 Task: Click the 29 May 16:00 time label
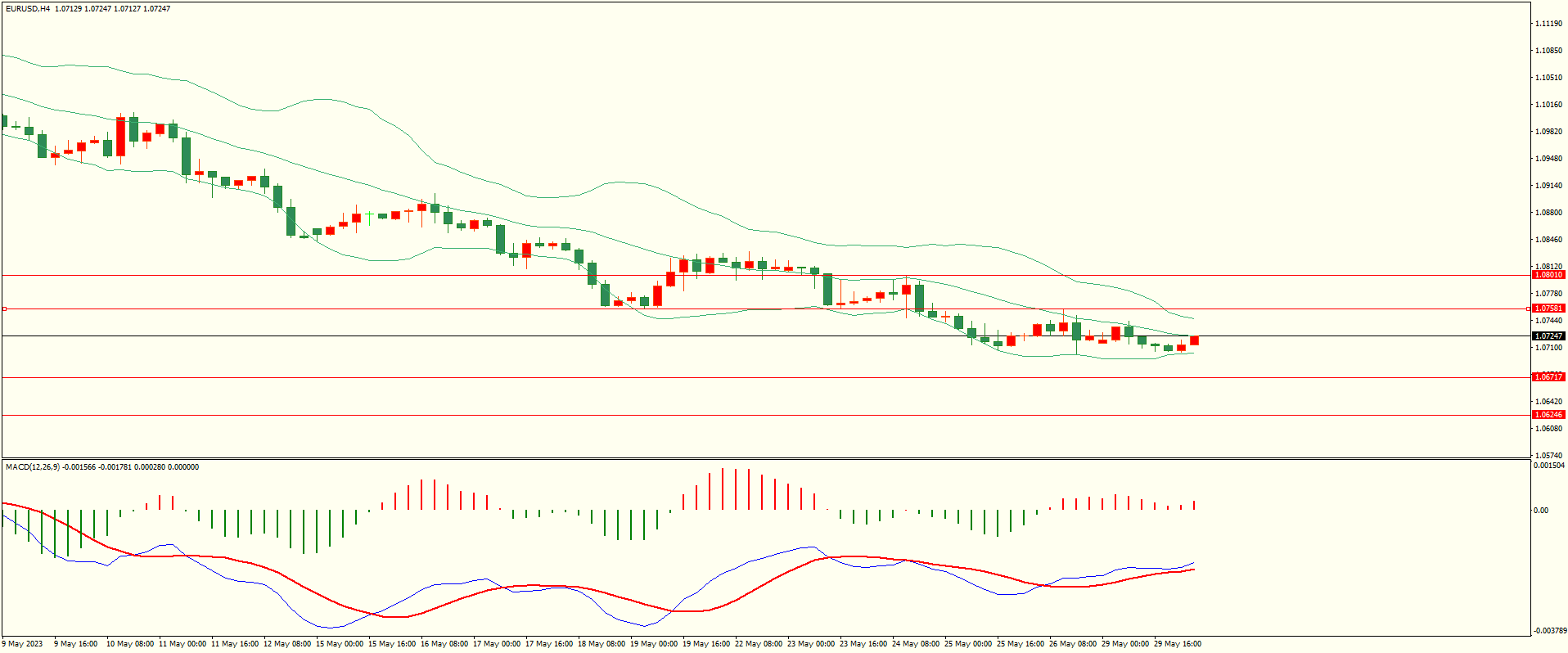[1178, 644]
